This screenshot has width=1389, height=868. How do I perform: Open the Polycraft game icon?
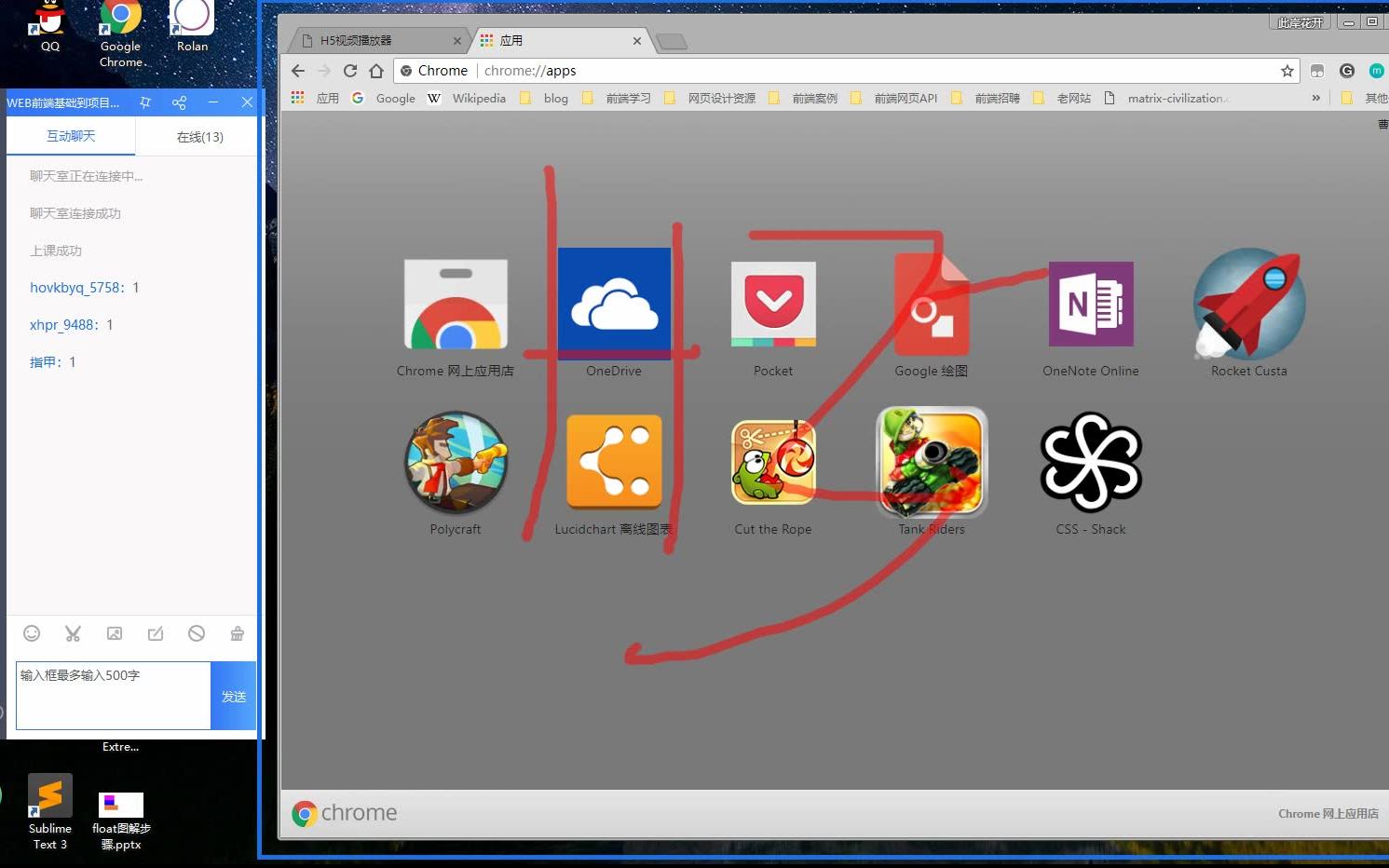456,463
